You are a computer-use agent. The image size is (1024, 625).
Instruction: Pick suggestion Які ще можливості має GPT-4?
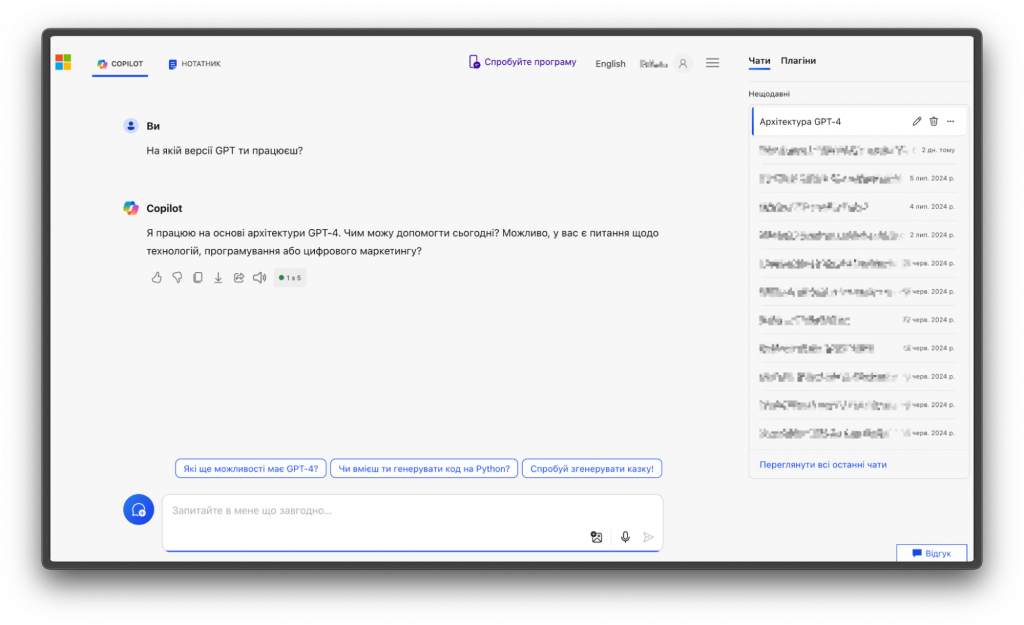(251, 468)
